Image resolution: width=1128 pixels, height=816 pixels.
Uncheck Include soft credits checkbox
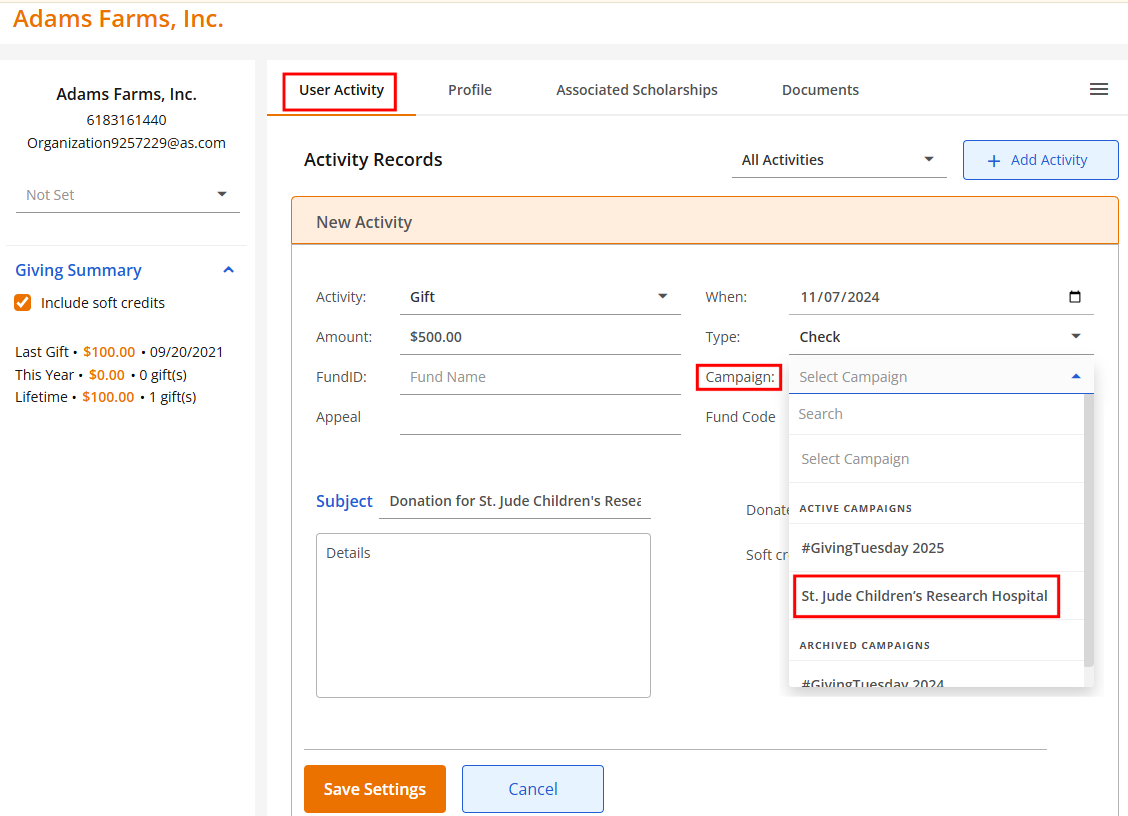[22, 303]
